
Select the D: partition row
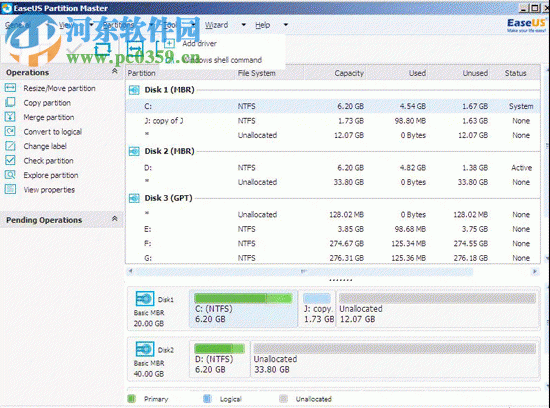coord(333,168)
